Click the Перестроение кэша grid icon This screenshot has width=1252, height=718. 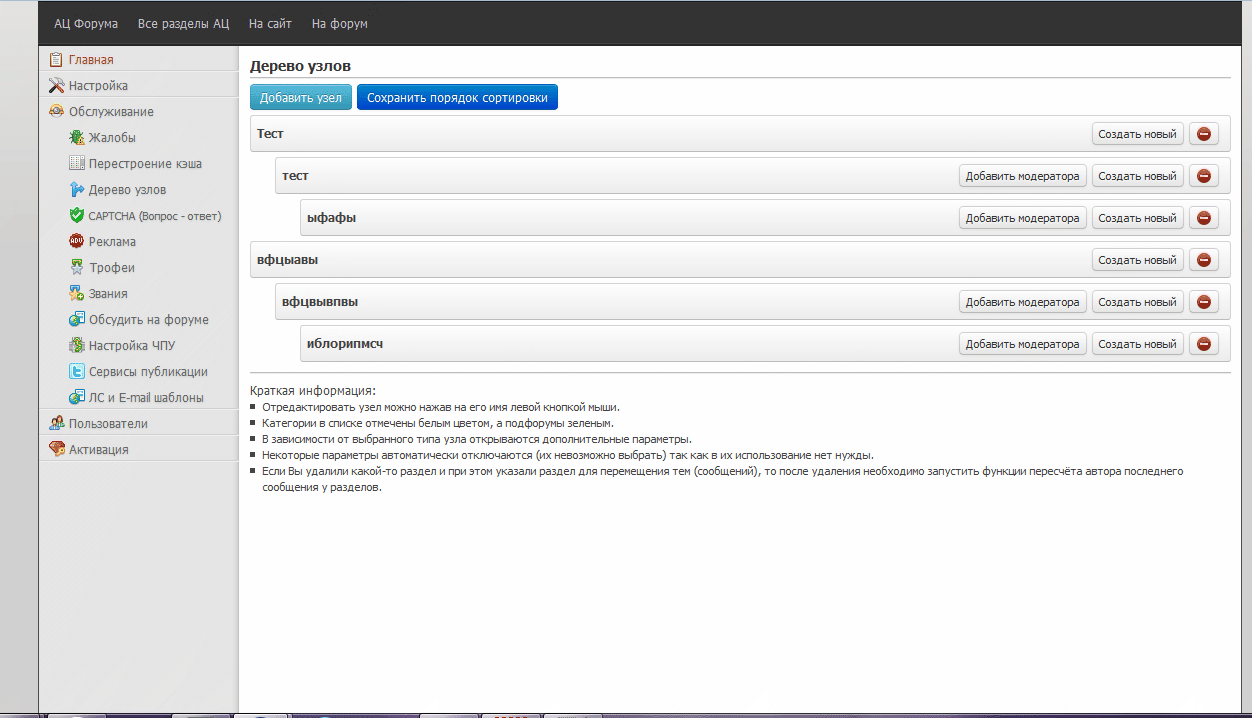coord(76,164)
